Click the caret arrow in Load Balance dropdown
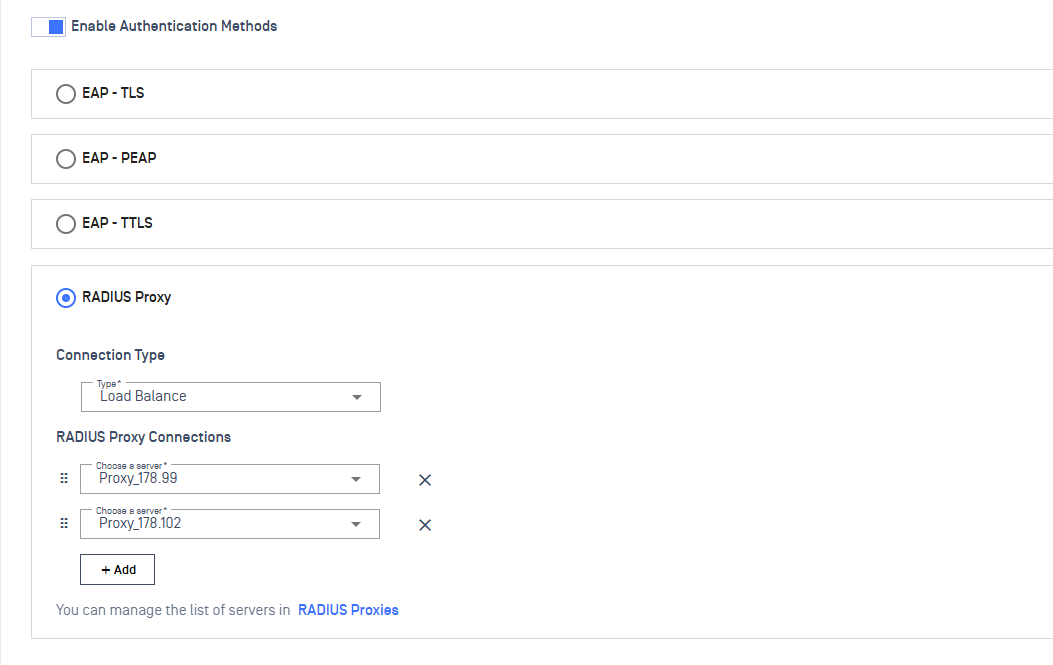 pyautogui.click(x=357, y=398)
